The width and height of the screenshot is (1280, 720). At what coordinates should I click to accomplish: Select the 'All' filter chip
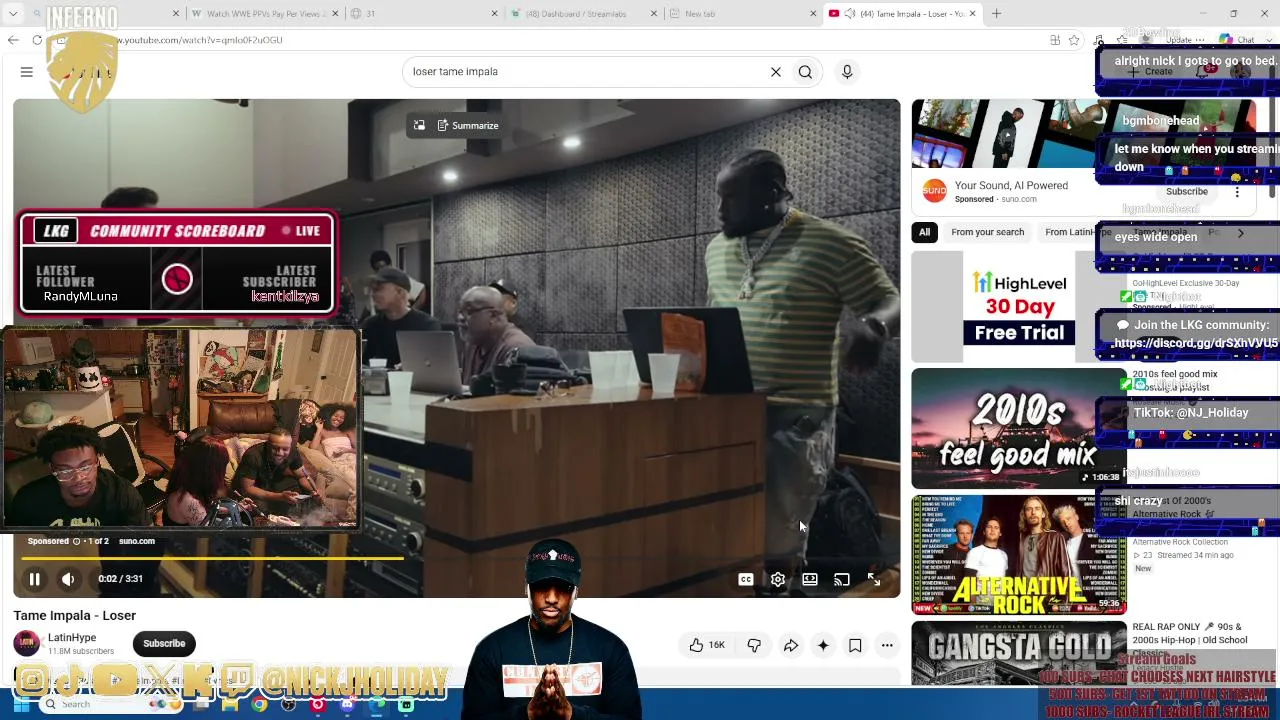pos(924,232)
